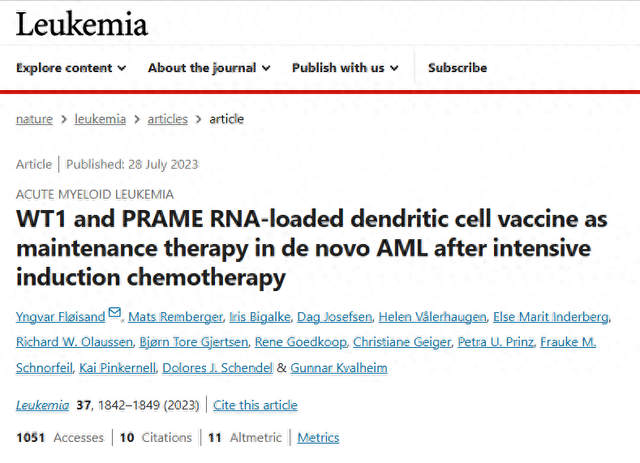Viewport: 640px width, 463px height.
Task: Click the italic Leukemia journal citation link
Action: point(42,405)
